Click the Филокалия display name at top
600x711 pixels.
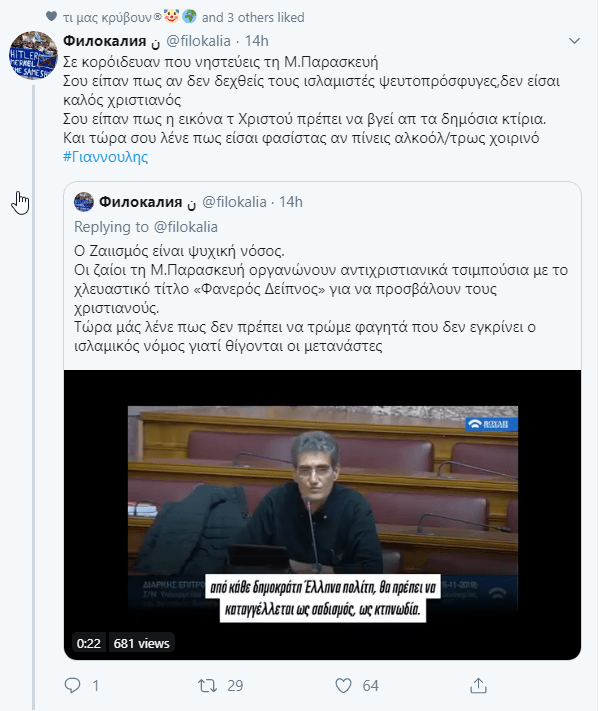tap(104, 41)
